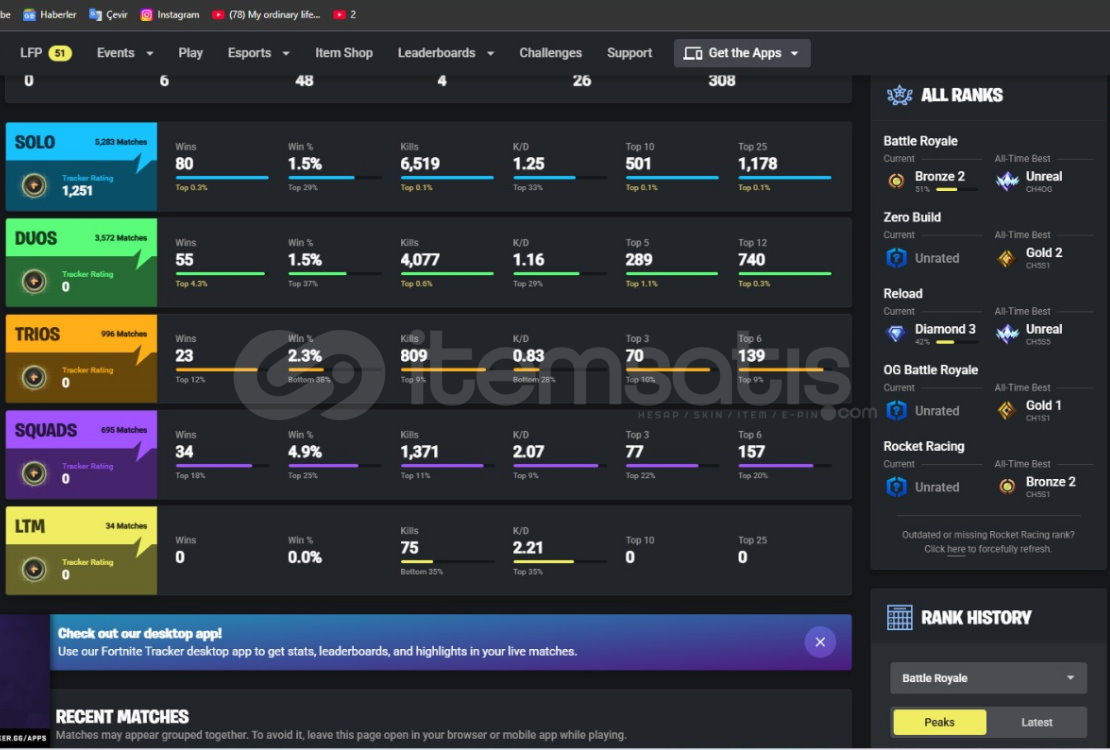The width and height of the screenshot is (1110, 750).
Task: Click the Gold 1 OG rank icon
Action: (1007, 411)
